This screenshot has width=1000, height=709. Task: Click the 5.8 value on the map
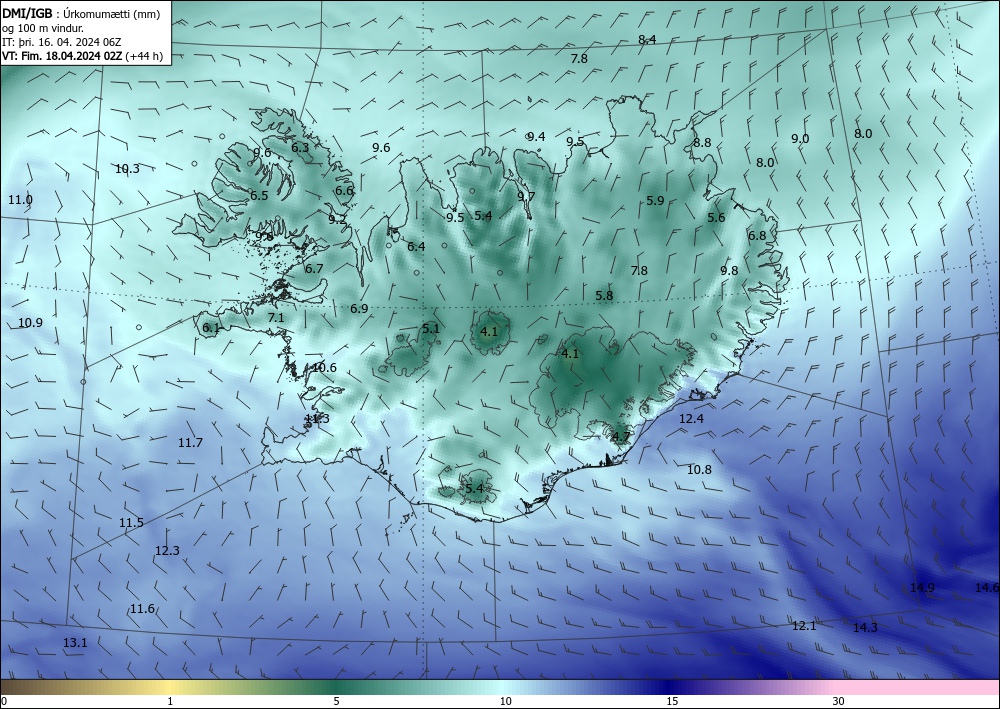605,296
